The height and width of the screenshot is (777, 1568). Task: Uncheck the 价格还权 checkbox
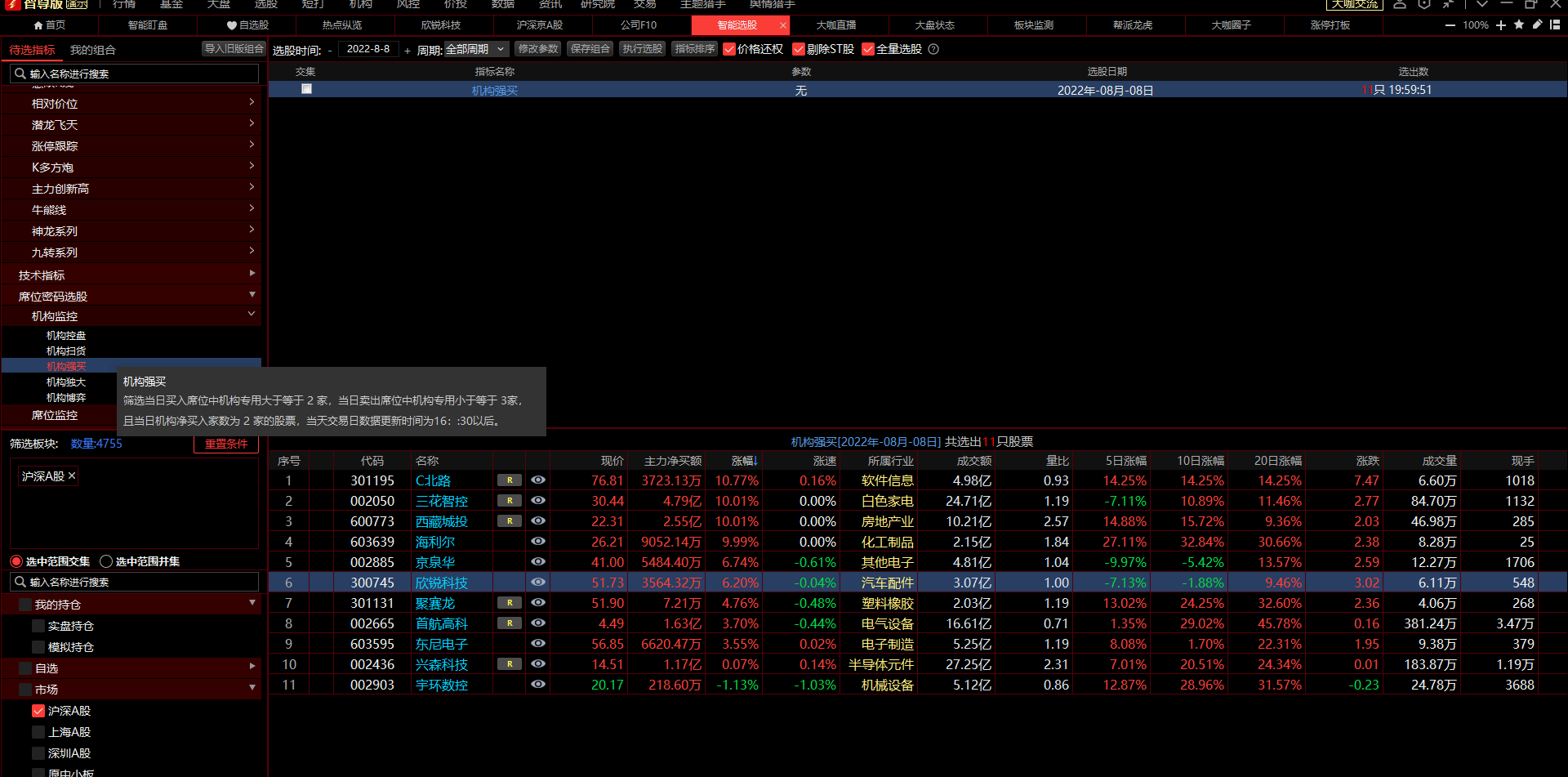729,49
